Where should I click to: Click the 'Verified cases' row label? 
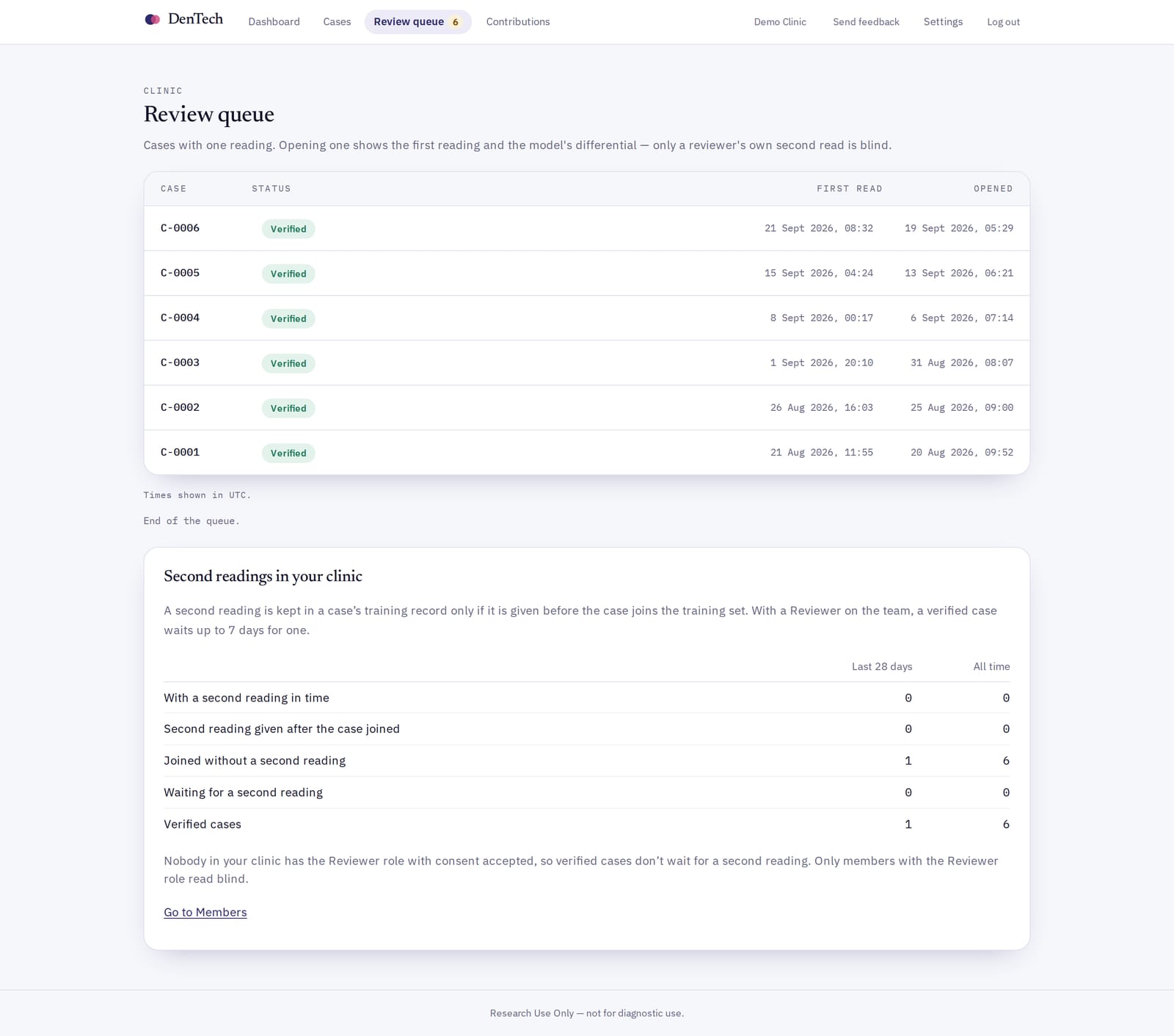point(203,824)
